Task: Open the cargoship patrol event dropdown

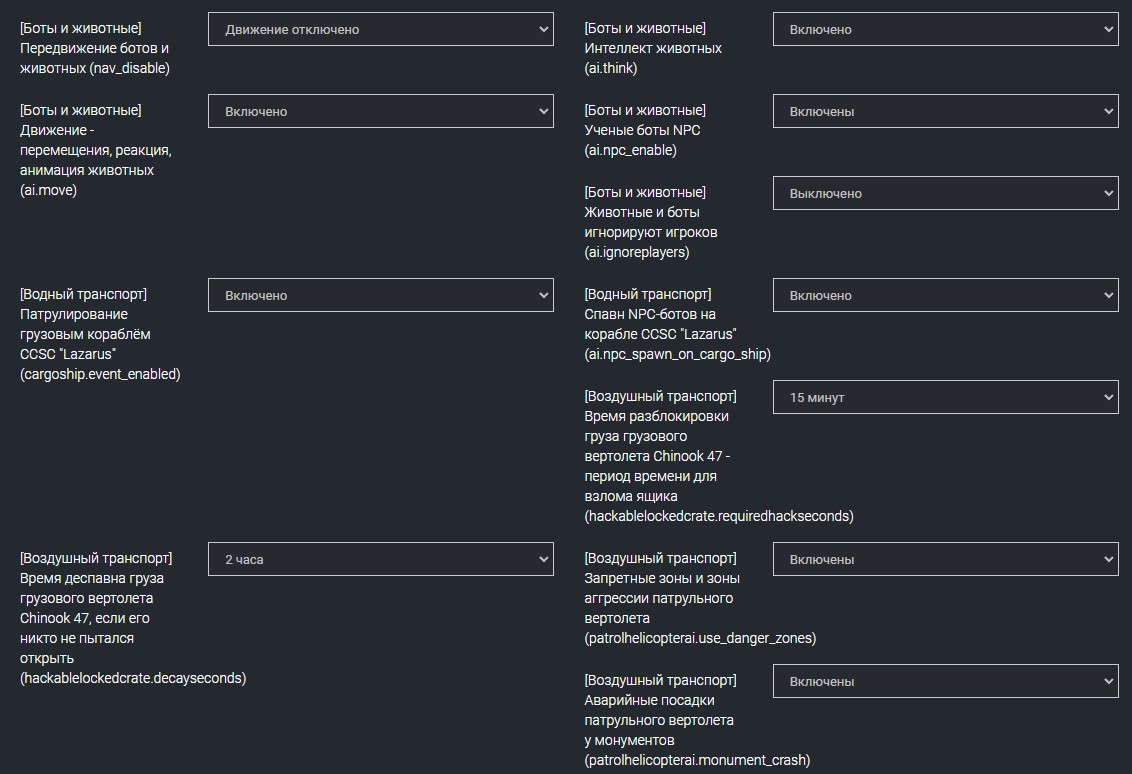Action: tap(380, 294)
